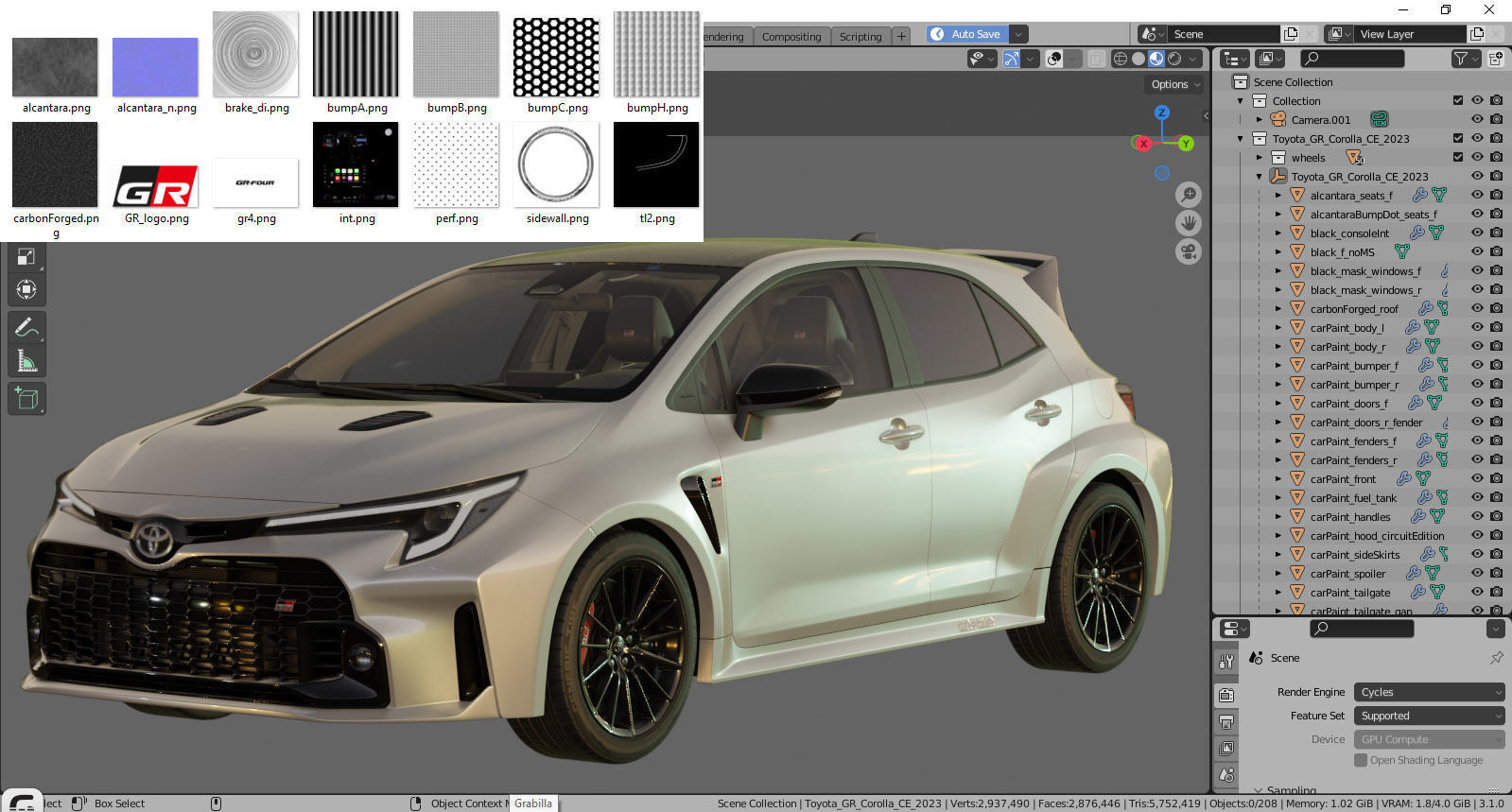
Task: Disable rendering for carPaint_front
Action: click(x=1496, y=478)
